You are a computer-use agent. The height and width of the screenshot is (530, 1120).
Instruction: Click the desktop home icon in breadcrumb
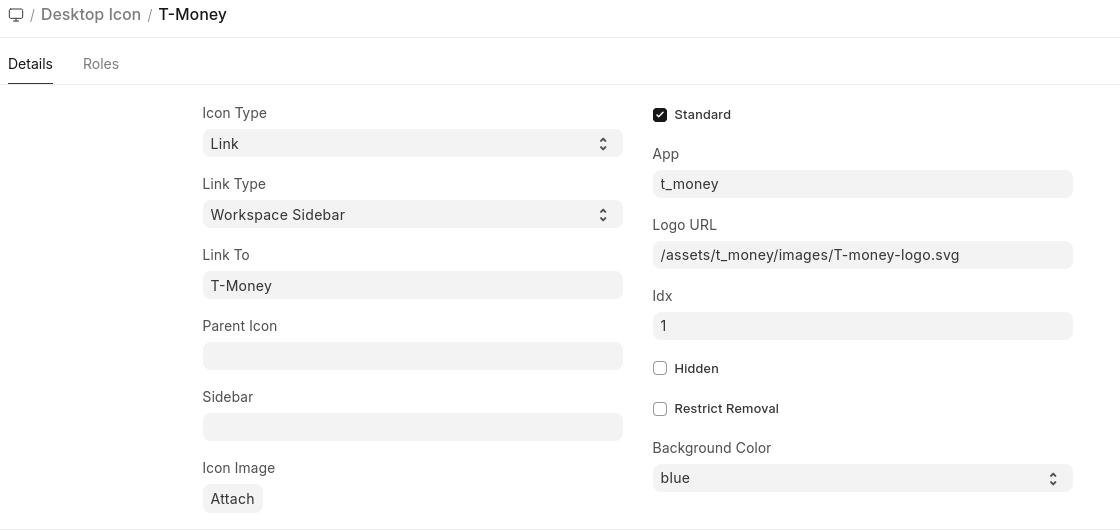(16, 15)
